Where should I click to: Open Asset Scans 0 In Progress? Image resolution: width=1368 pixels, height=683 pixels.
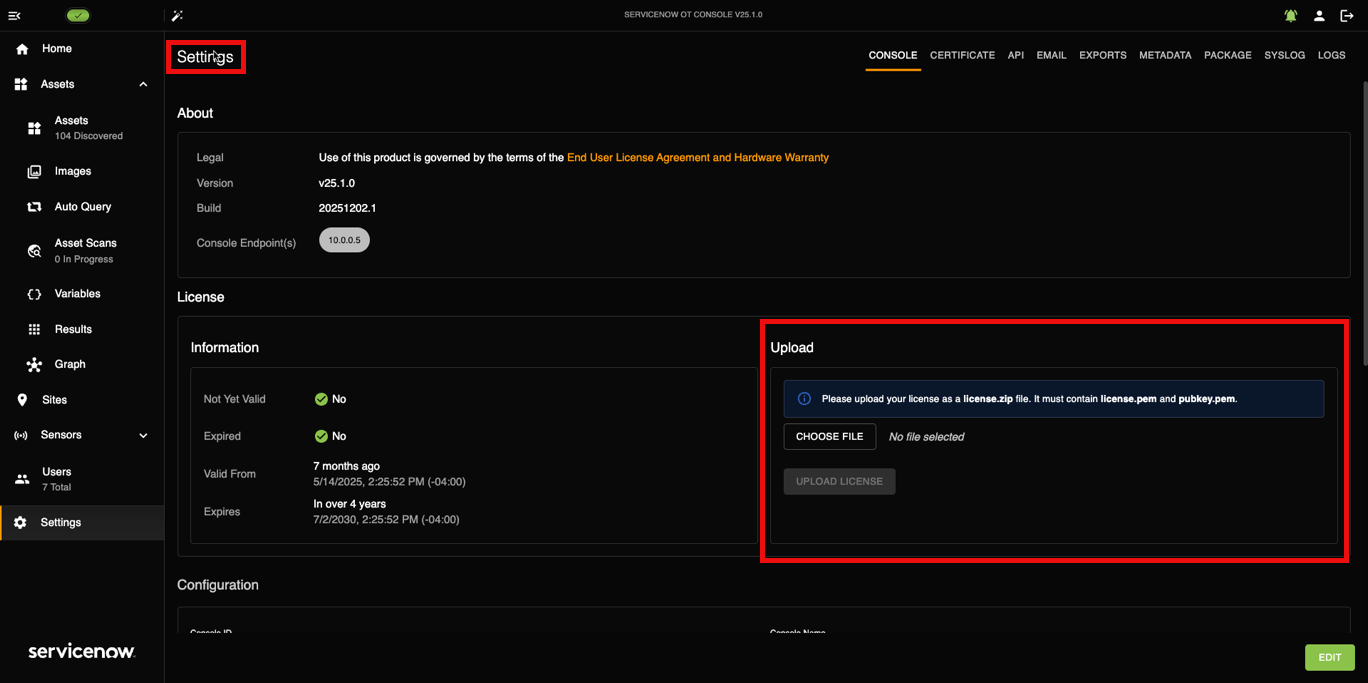coord(82,250)
